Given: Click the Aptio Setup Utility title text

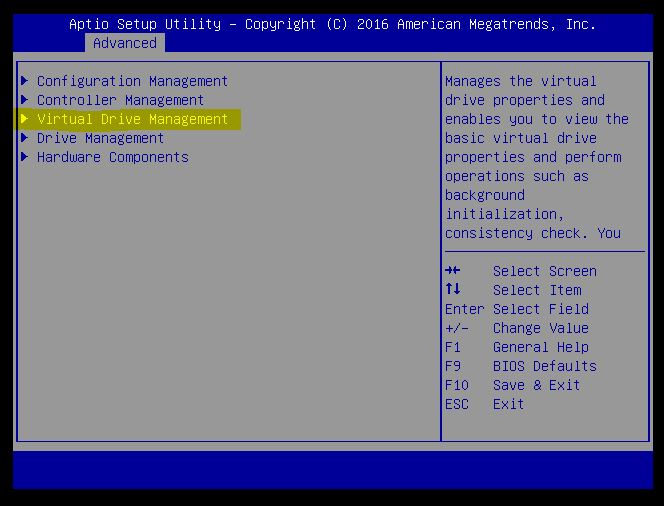Looking at the screenshot, I should click(x=332, y=24).
